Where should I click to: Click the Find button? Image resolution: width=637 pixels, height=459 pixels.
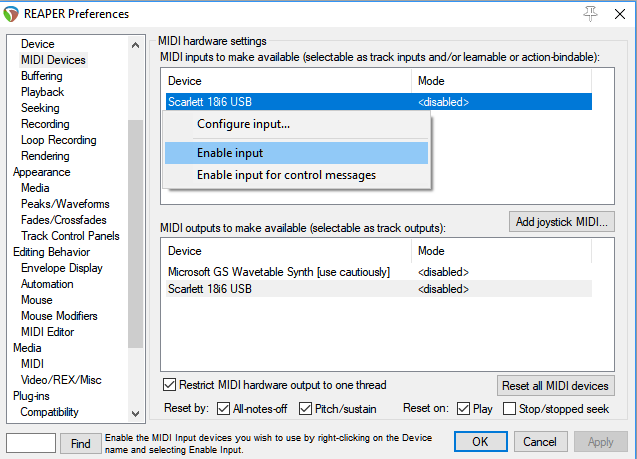pos(80,443)
